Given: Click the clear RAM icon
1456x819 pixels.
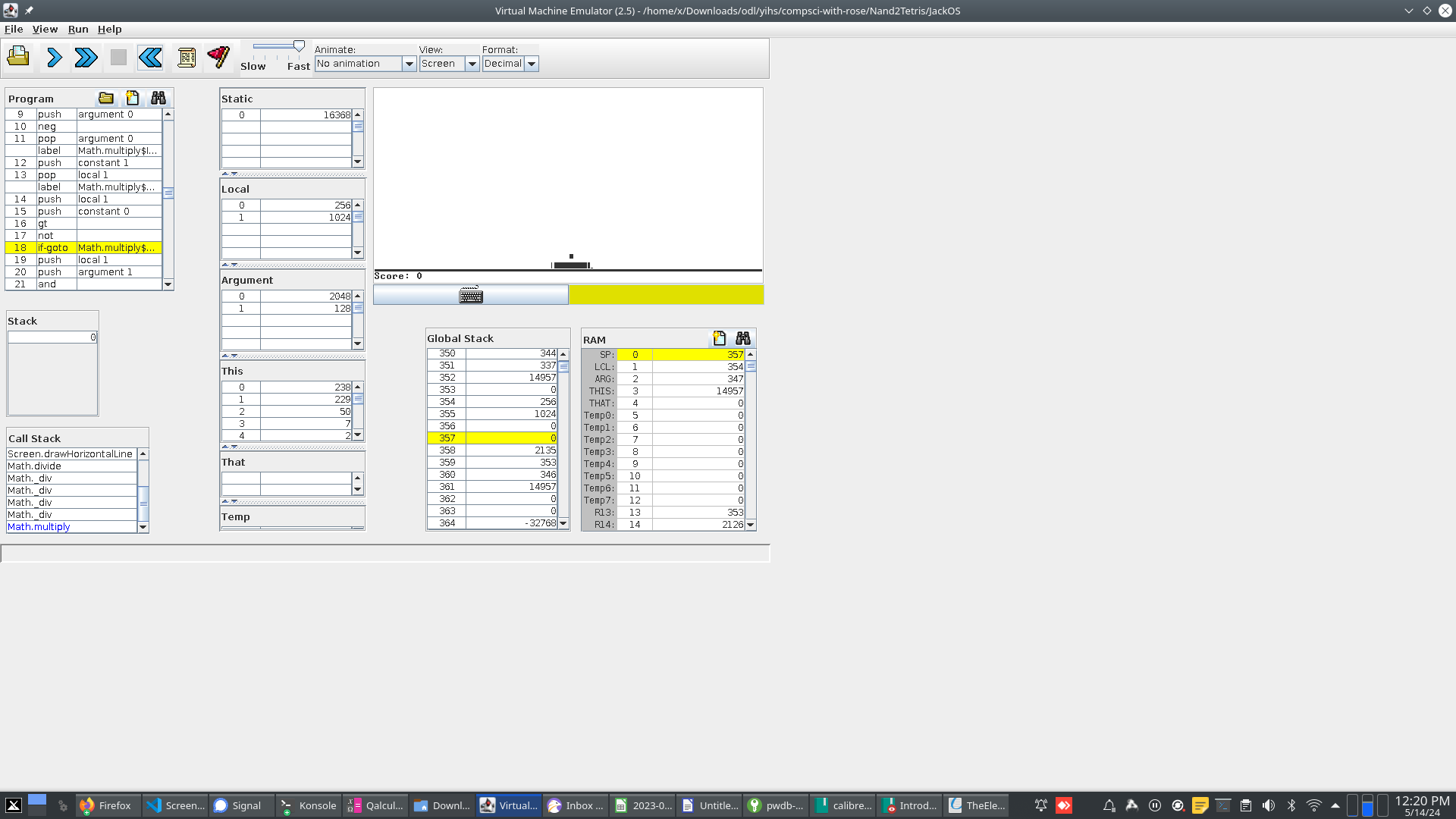Looking at the screenshot, I should click(x=719, y=338).
